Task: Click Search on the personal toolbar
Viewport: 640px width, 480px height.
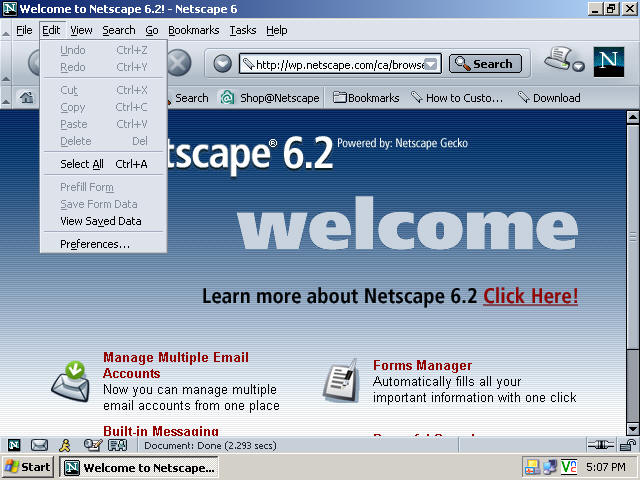Action: pos(191,98)
